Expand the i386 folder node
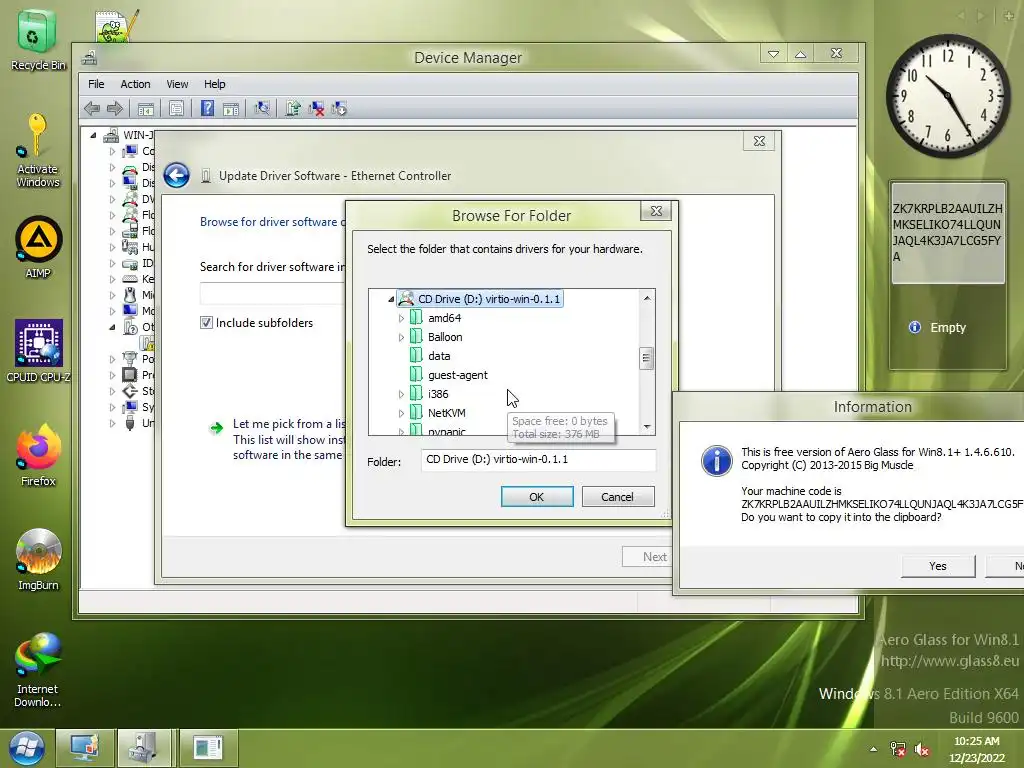The width and height of the screenshot is (1024, 768). pos(401,394)
